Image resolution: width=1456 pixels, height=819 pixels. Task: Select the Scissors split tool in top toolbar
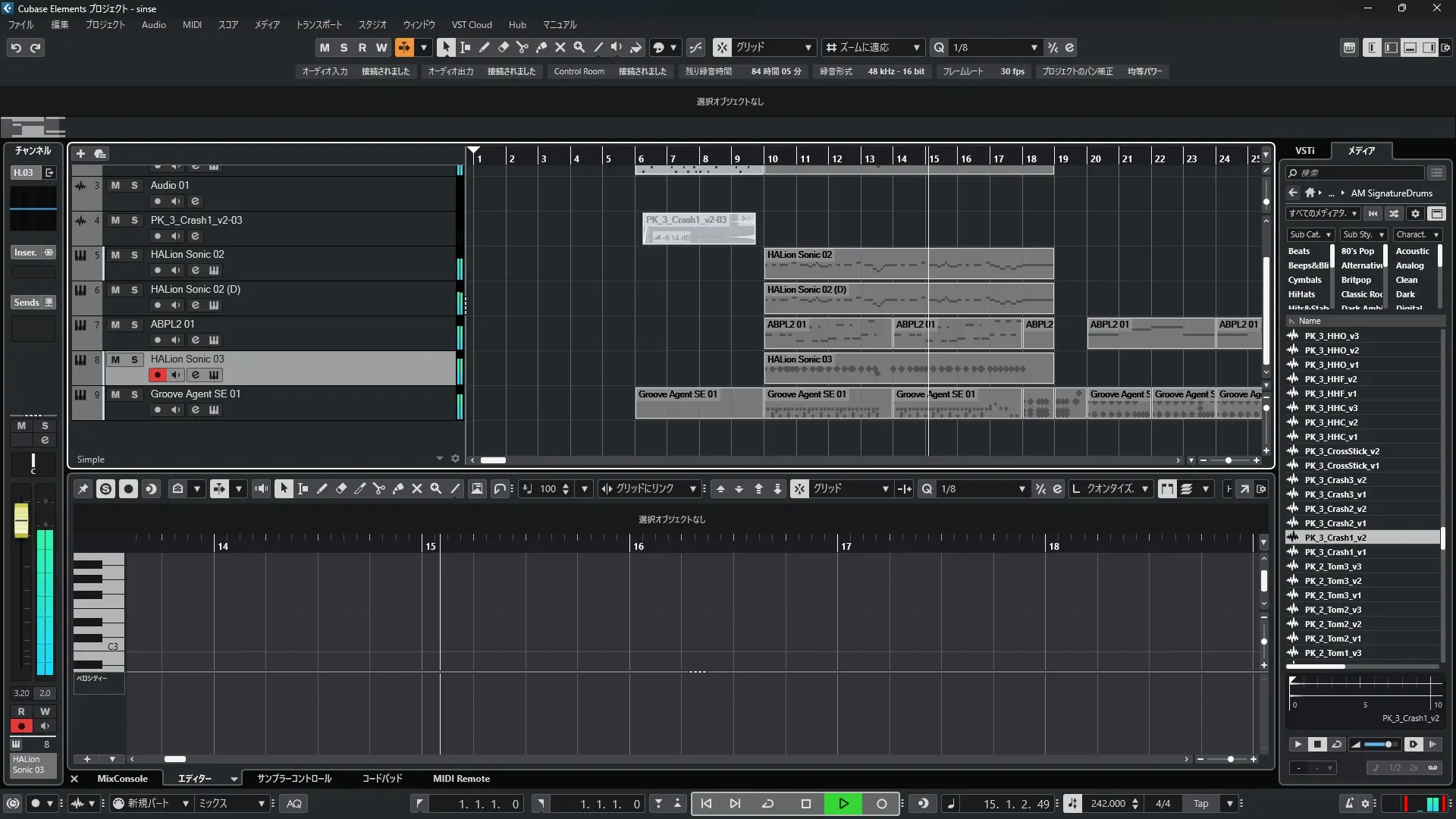point(522,48)
